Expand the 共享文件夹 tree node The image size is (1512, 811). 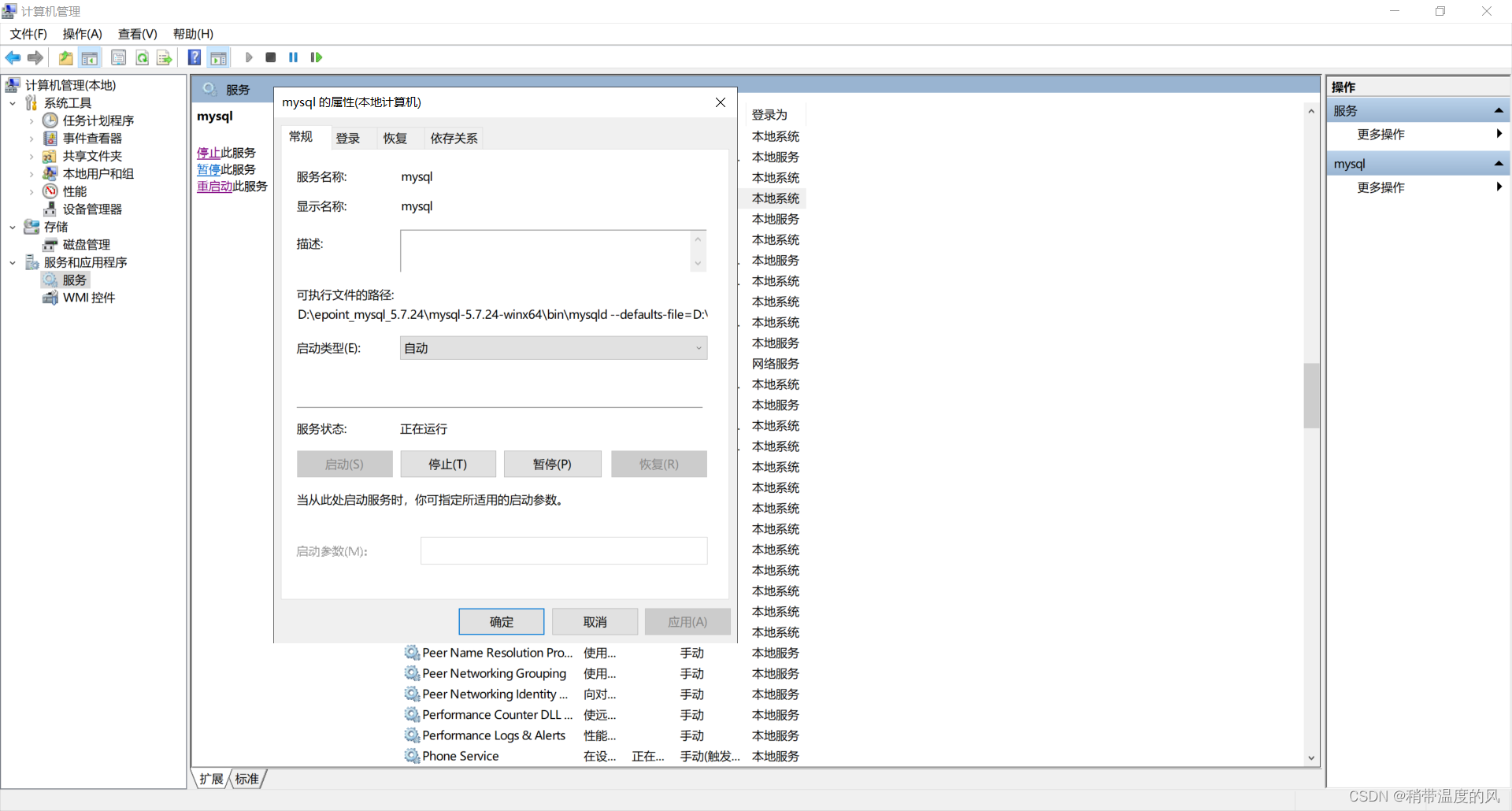tap(31, 157)
